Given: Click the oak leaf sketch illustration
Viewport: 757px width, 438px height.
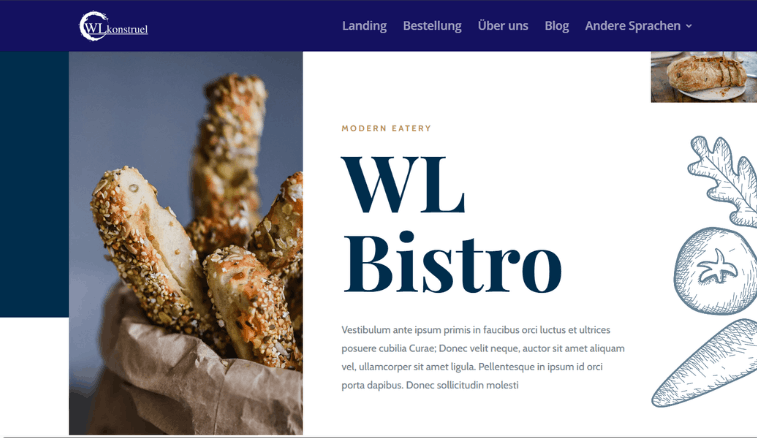Looking at the screenshot, I should 723,180.
